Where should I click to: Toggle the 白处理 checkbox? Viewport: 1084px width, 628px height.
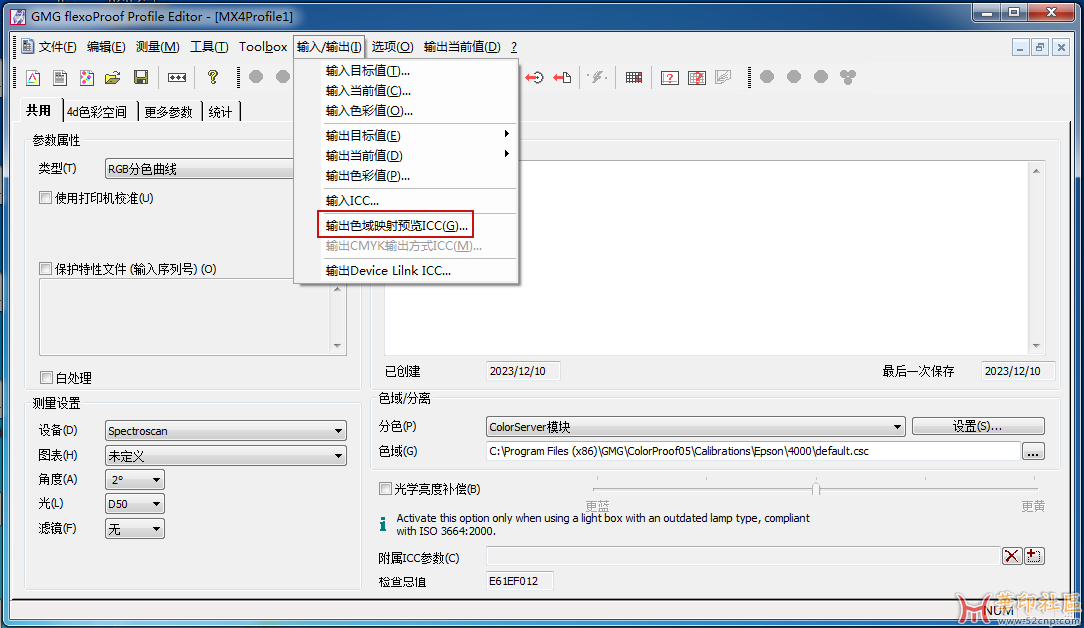[46, 378]
